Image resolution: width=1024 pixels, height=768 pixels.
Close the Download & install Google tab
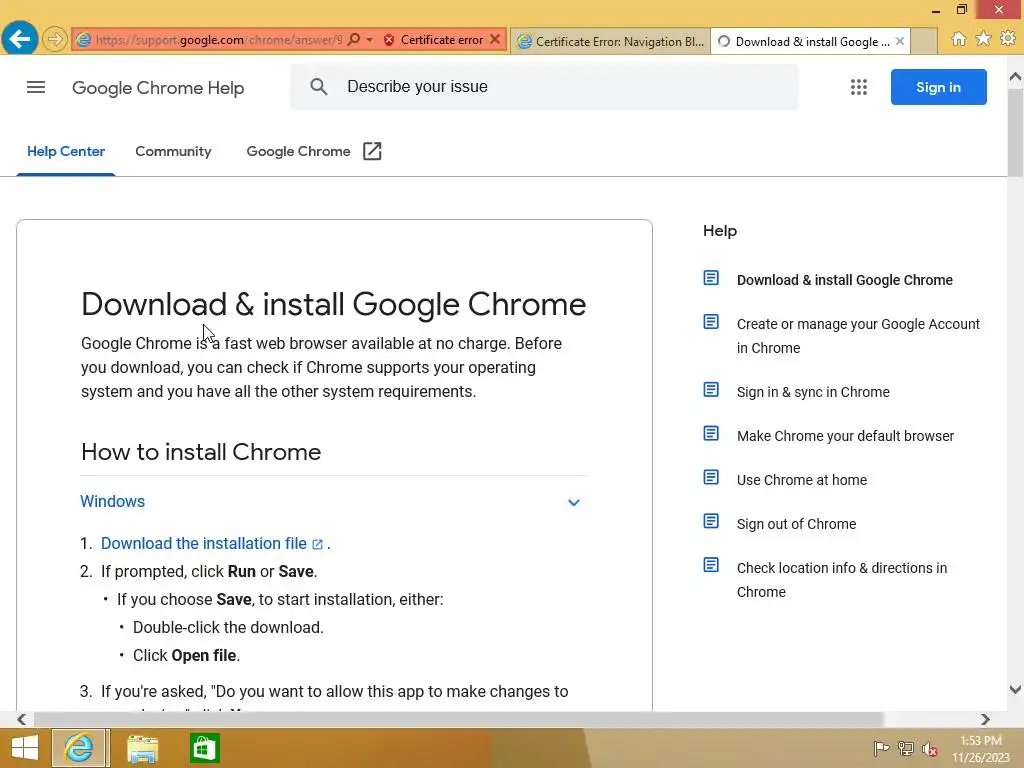click(900, 41)
